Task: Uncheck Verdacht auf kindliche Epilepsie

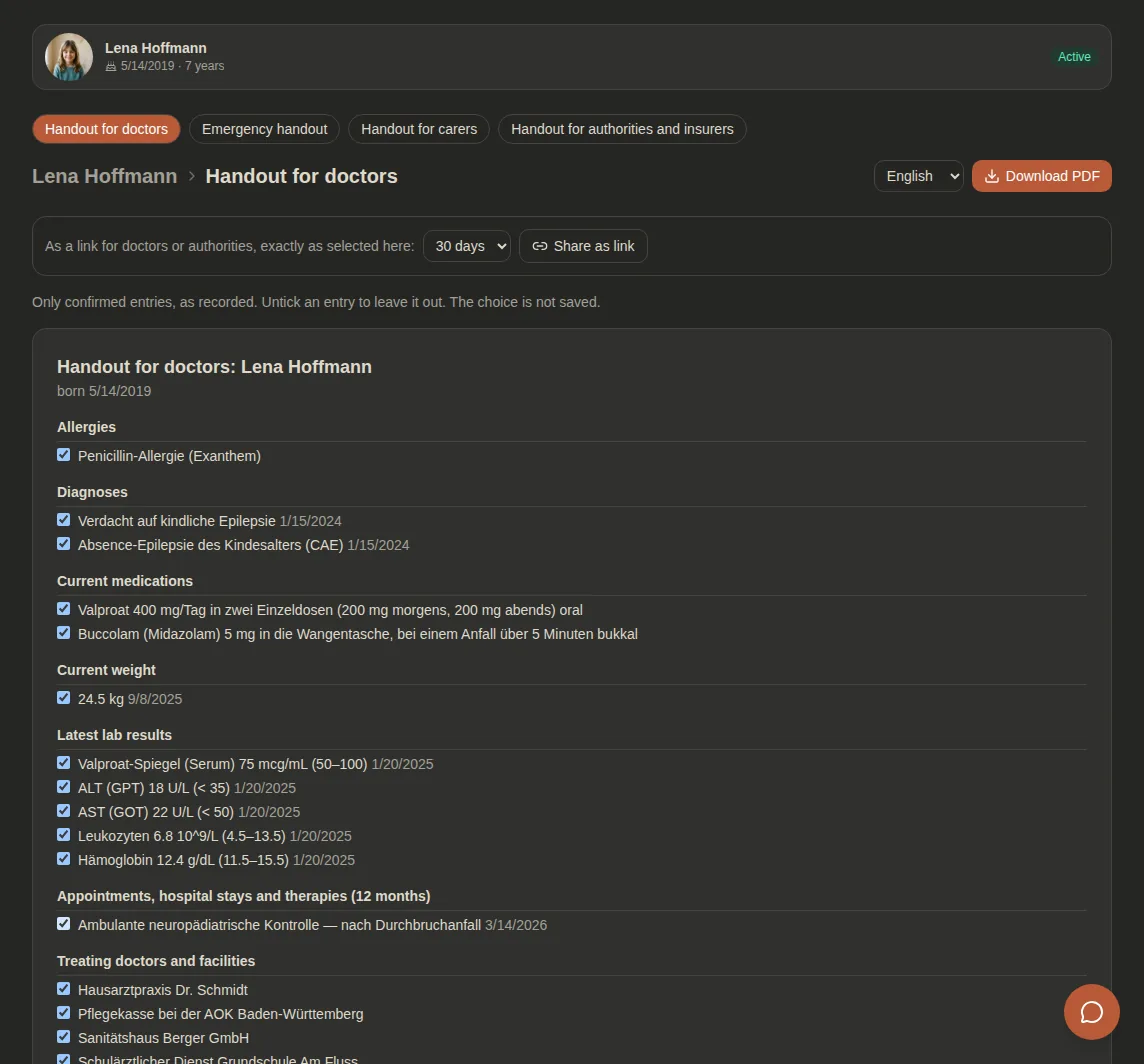Action: (x=63, y=520)
